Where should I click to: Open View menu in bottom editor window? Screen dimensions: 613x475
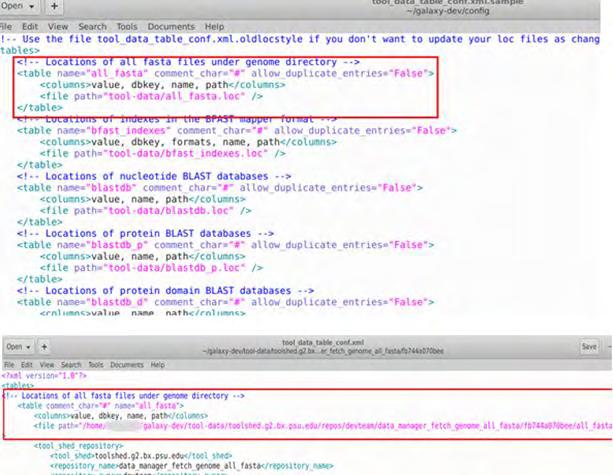click(x=47, y=365)
